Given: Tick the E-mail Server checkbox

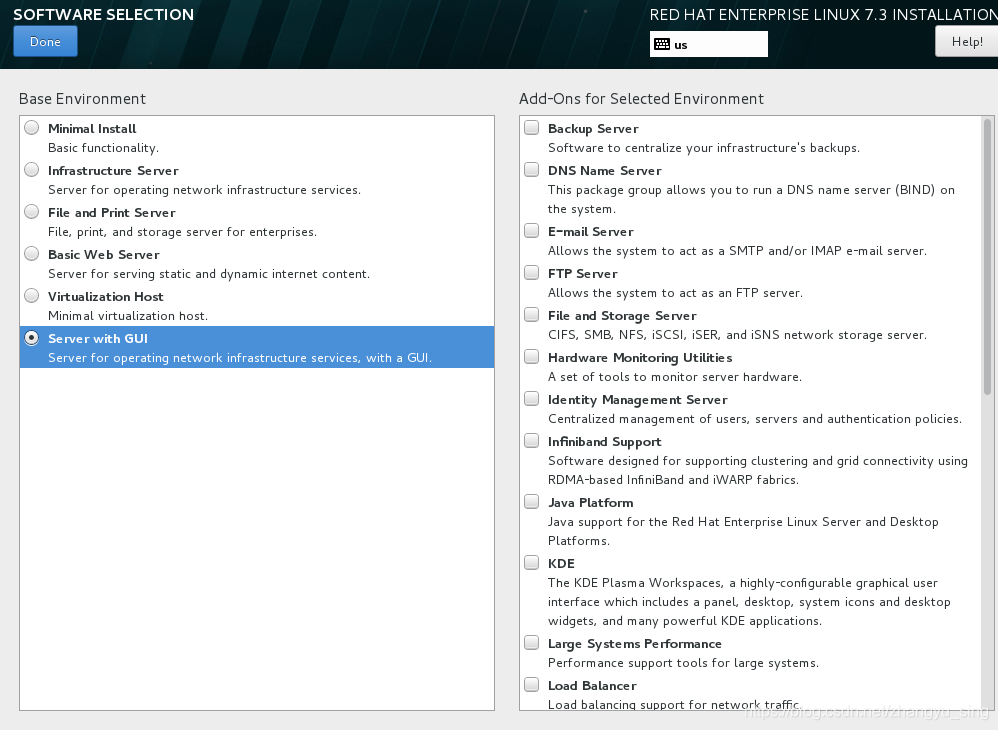Looking at the screenshot, I should pyautogui.click(x=531, y=231).
